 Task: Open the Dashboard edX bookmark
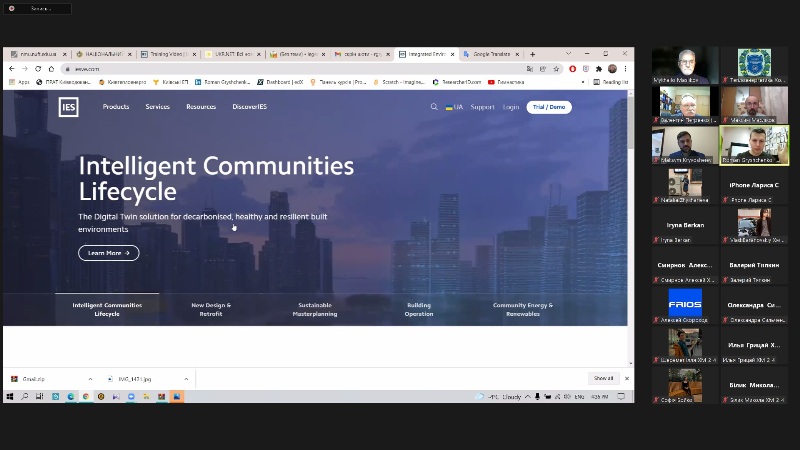280,82
